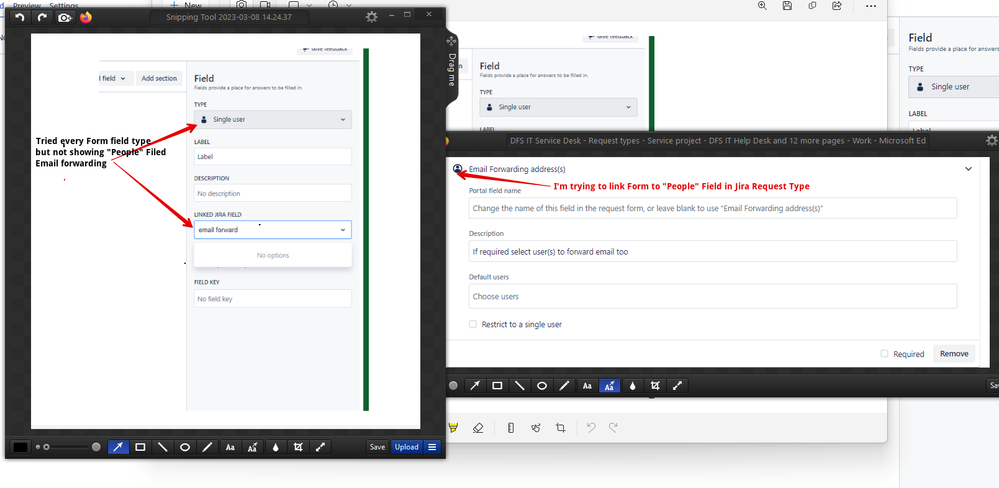This screenshot has height=488, width=999.
Task: Select the rectangle tool in the left capture window toolbar
Action: [140, 447]
